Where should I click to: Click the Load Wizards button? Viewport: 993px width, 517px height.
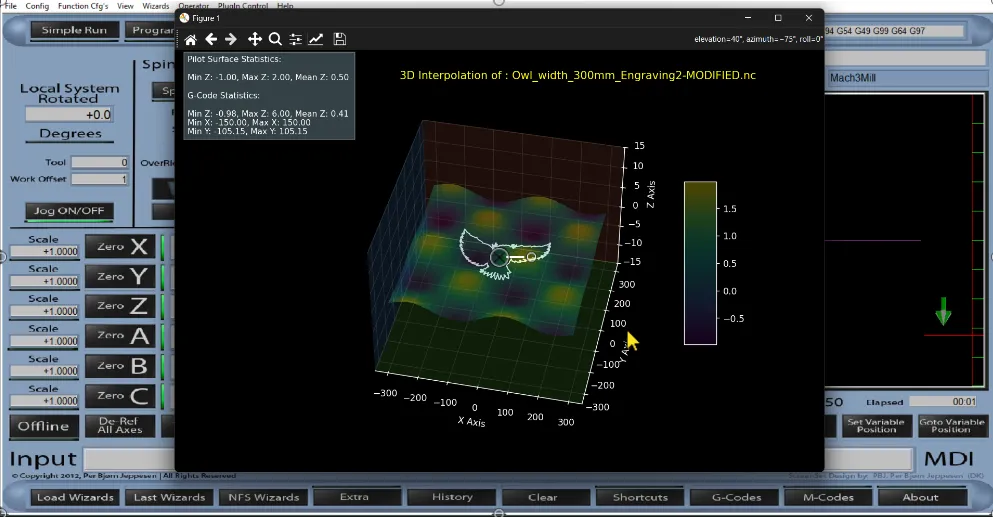(x=75, y=497)
